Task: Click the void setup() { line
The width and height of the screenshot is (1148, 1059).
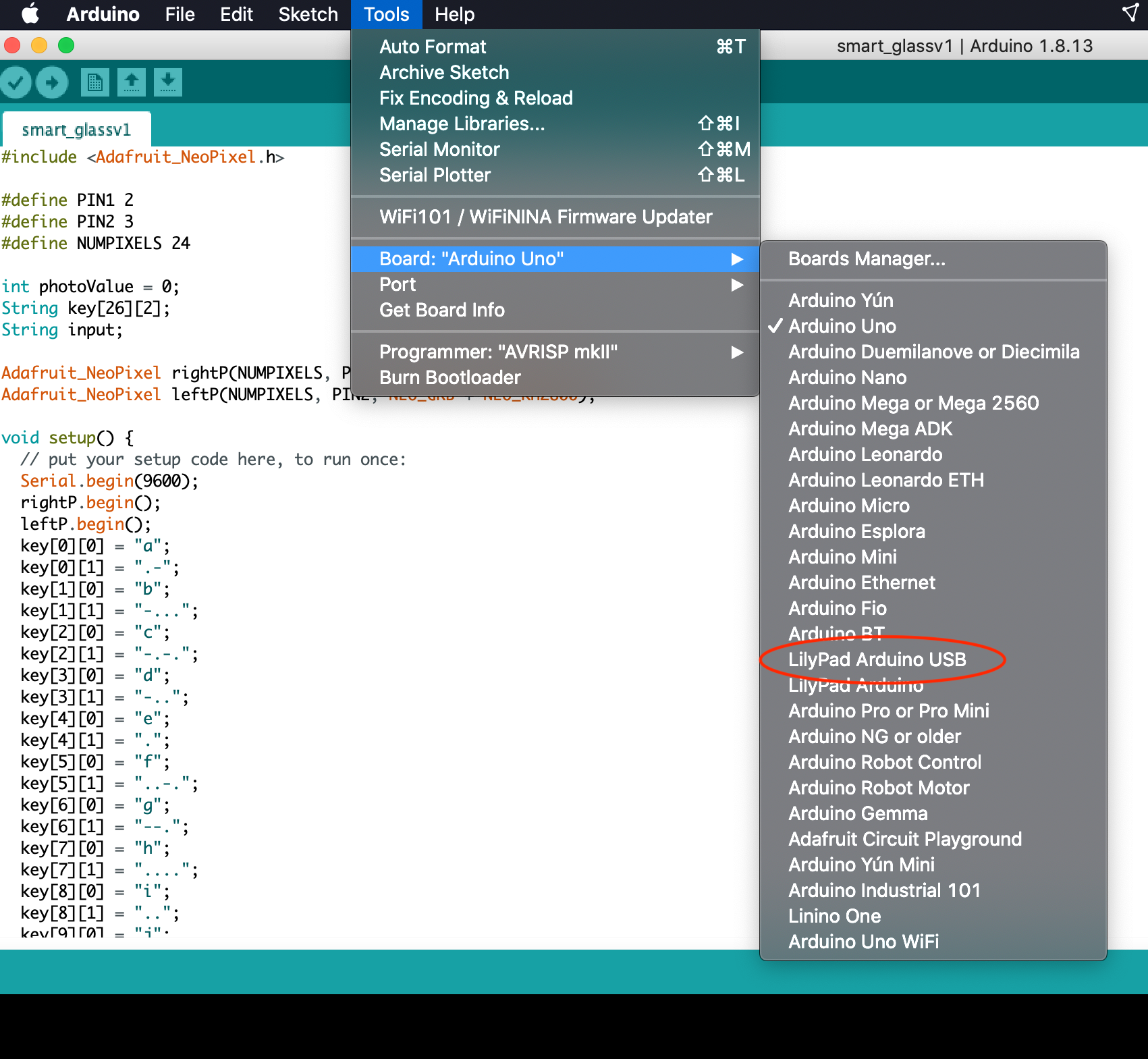Action: tap(67, 437)
